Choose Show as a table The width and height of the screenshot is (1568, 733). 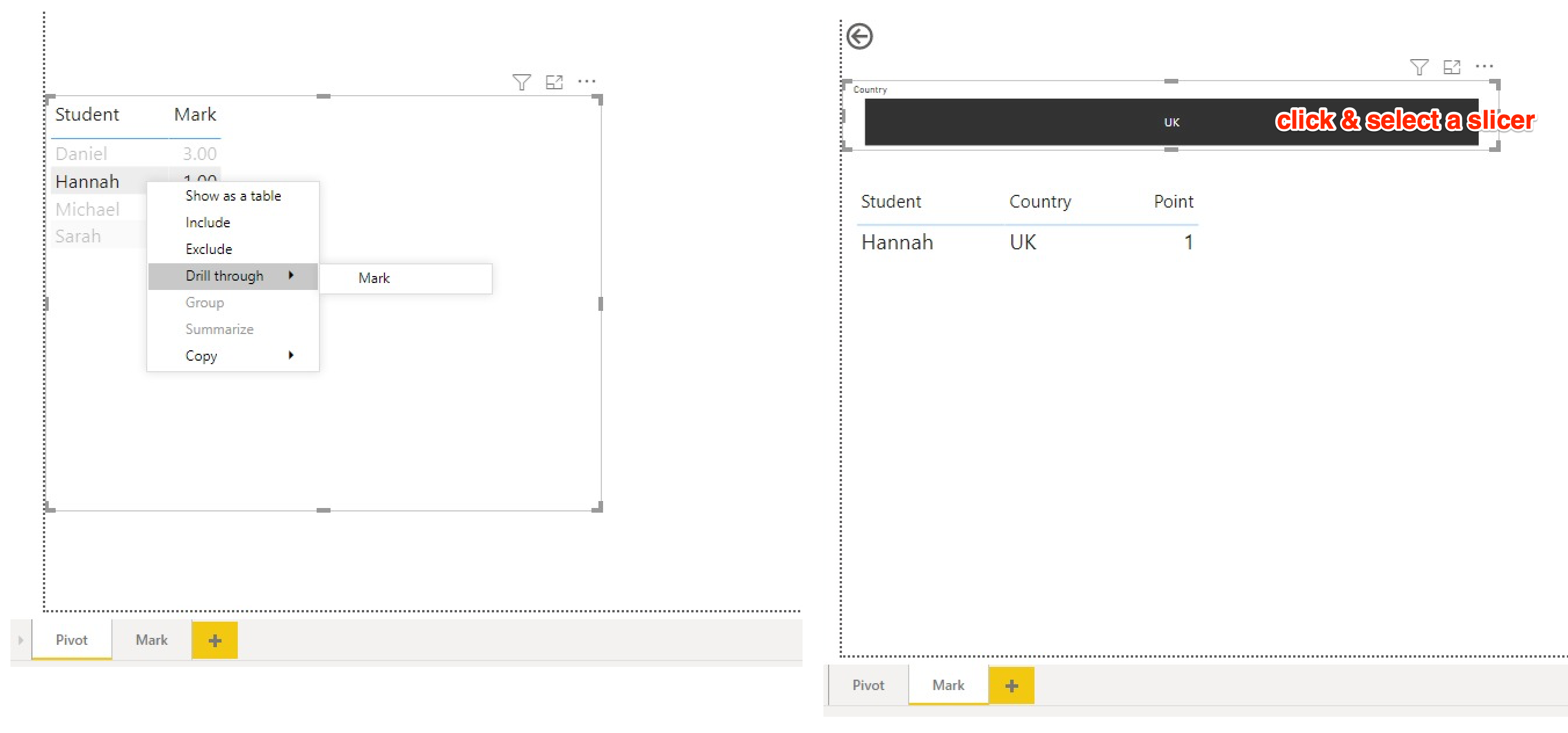[x=233, y=196]
